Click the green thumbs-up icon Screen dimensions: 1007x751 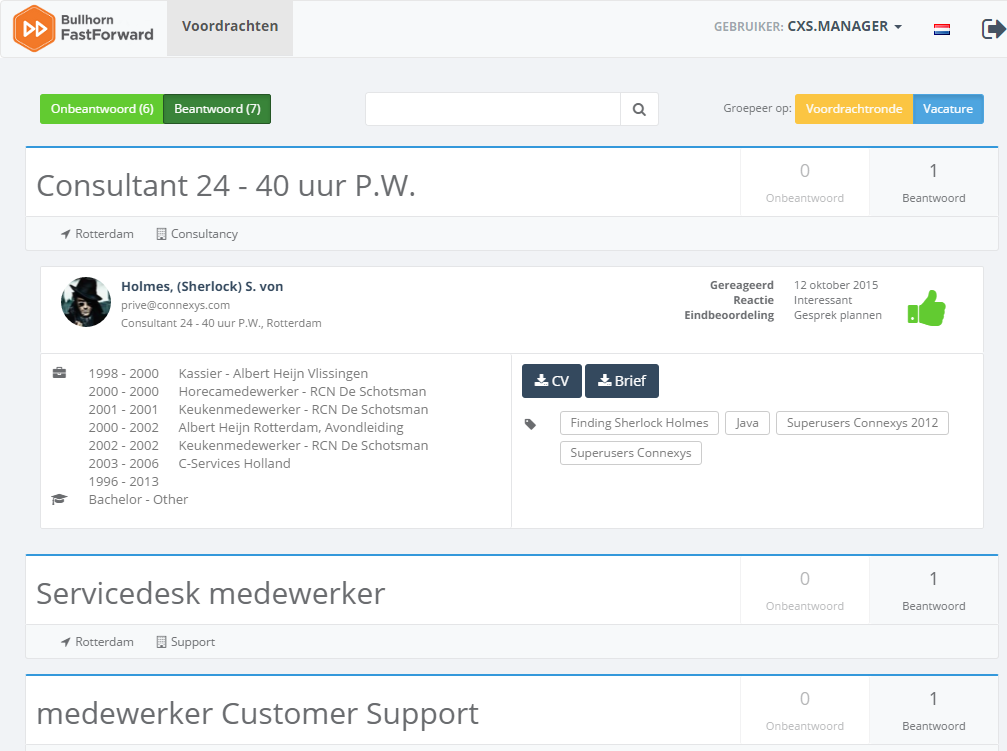926,308
